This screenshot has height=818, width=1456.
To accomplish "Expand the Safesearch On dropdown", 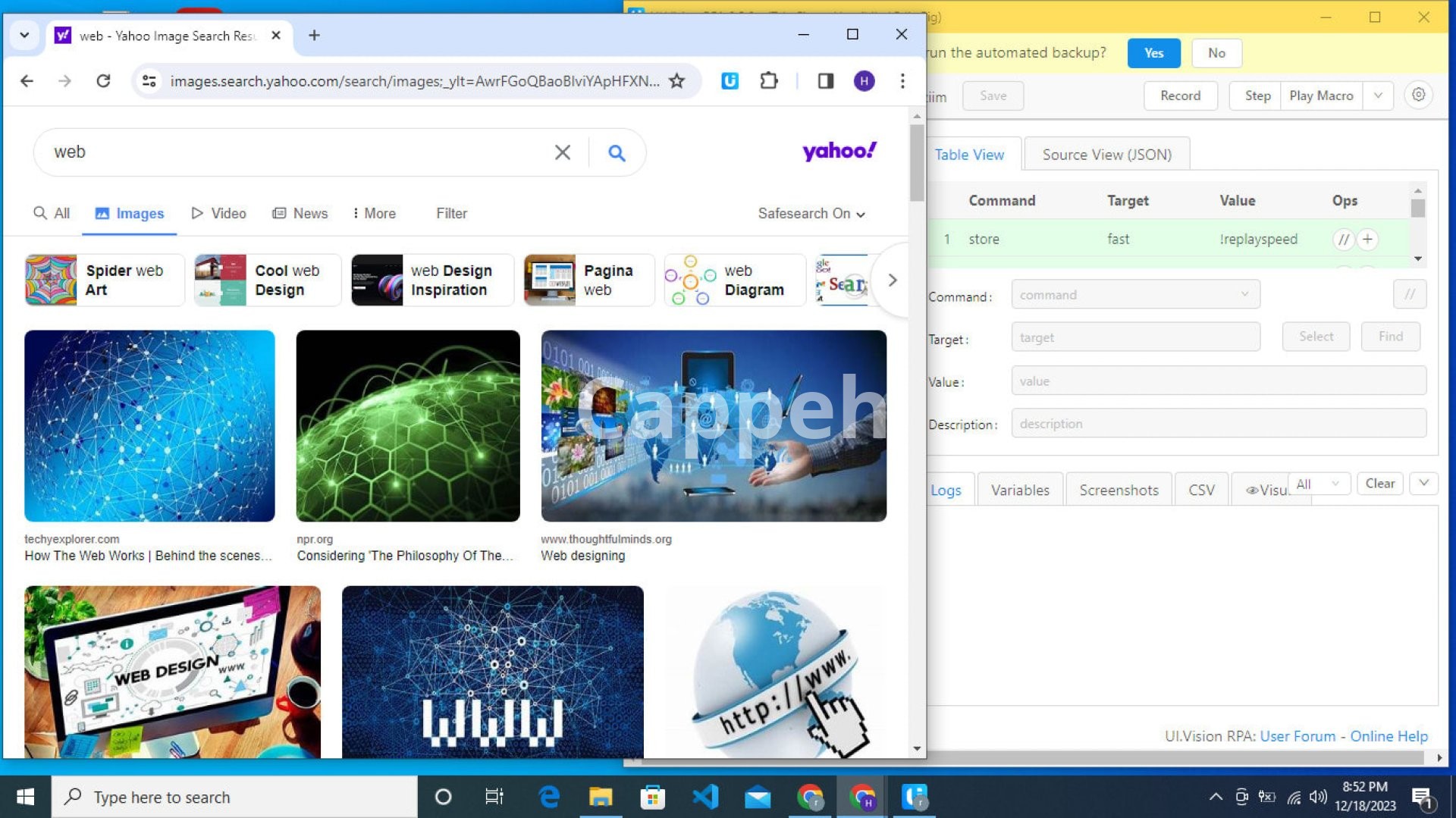I will click(x=811, y=214).
